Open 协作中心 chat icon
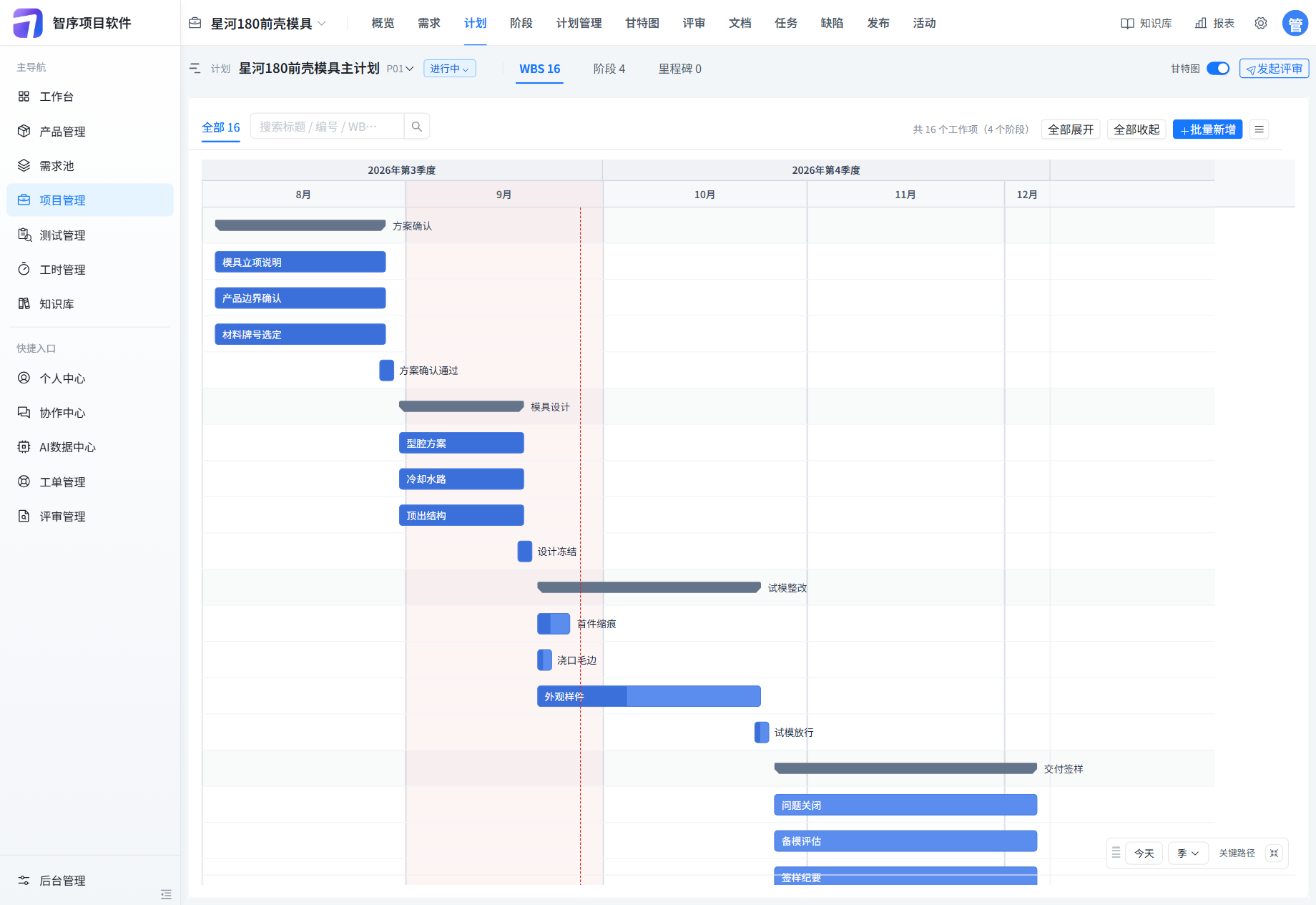This screenshot has width=1316, height=905. pos(24,412)
